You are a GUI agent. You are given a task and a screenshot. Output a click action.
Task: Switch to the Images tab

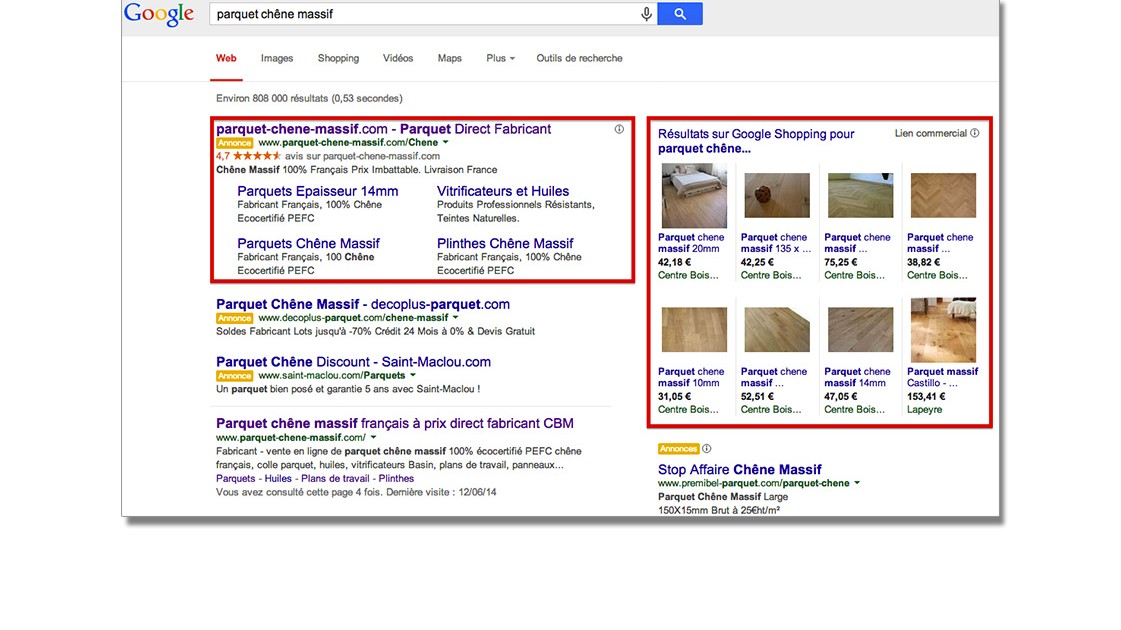point(277,58)
